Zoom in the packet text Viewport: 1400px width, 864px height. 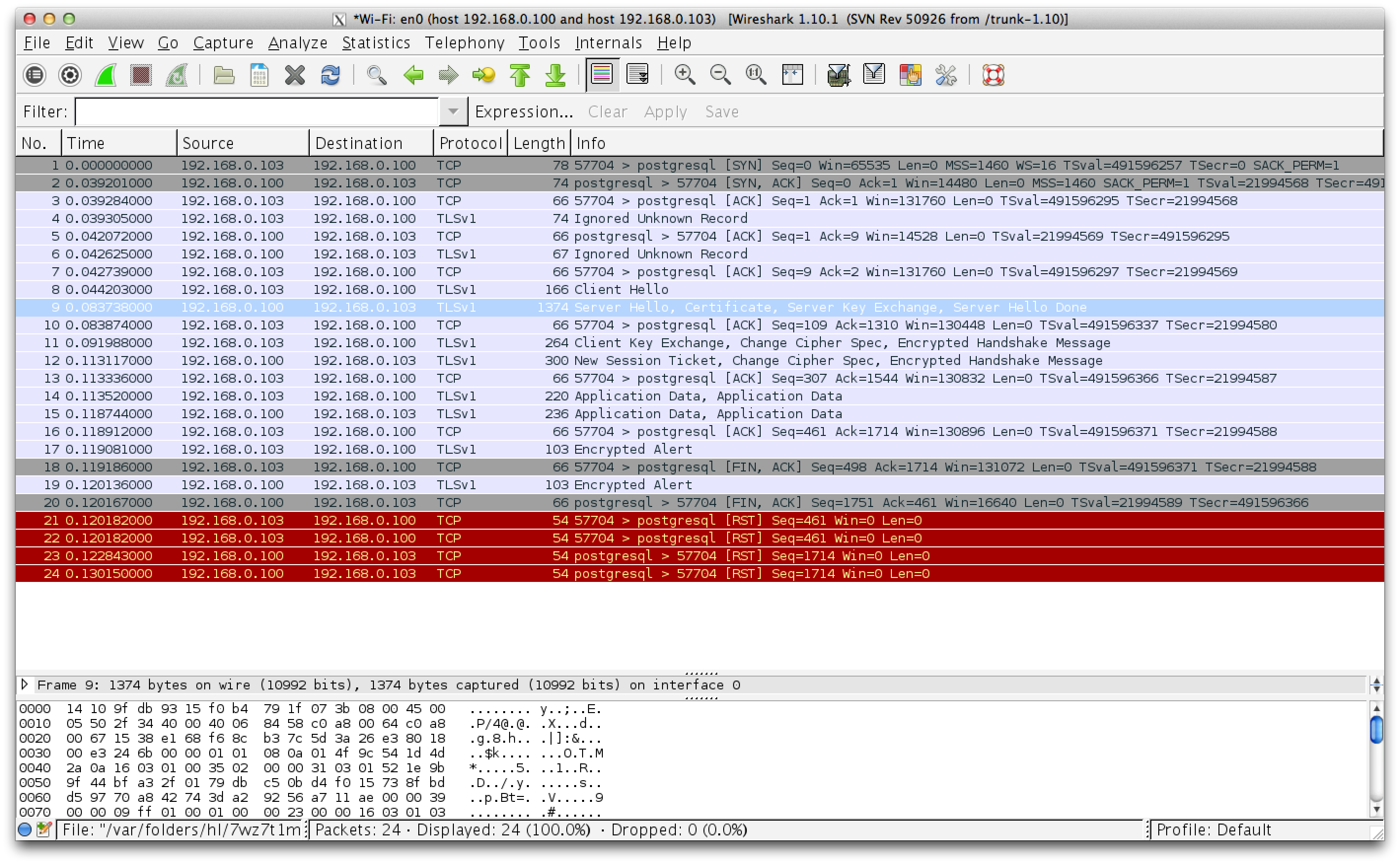click(x=685, y=75)
